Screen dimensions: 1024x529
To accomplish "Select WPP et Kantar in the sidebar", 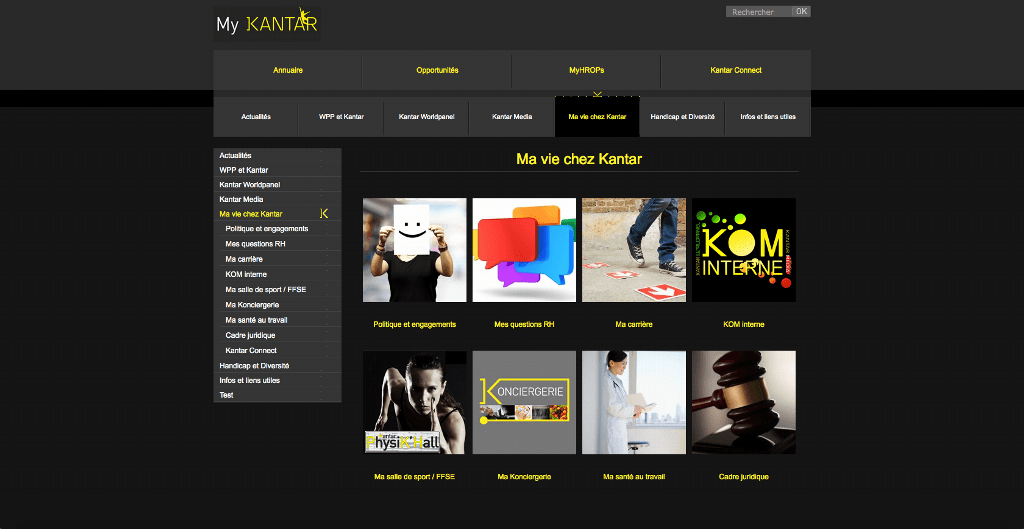I will point(278,170).
